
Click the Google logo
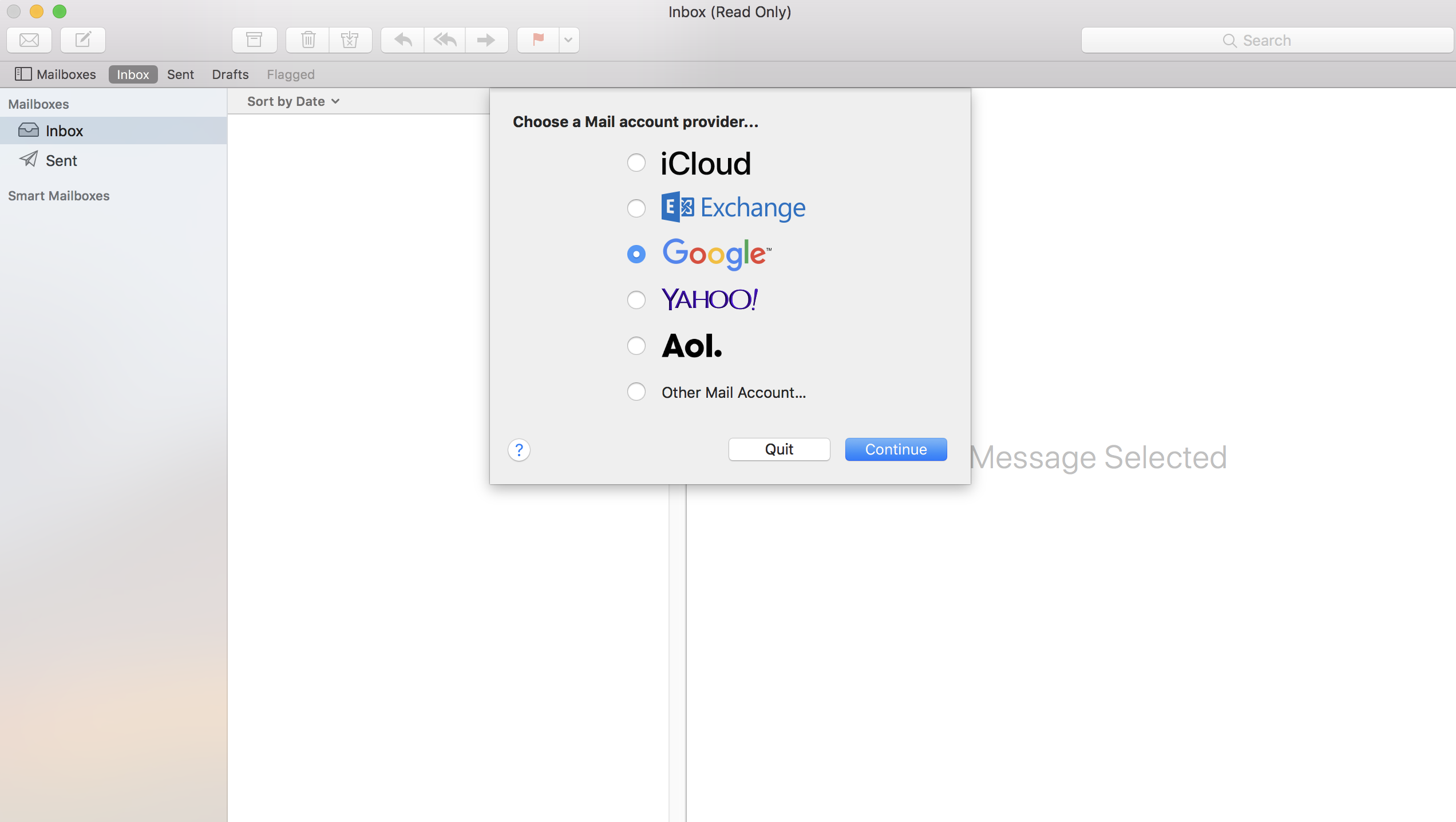(717, 254)
